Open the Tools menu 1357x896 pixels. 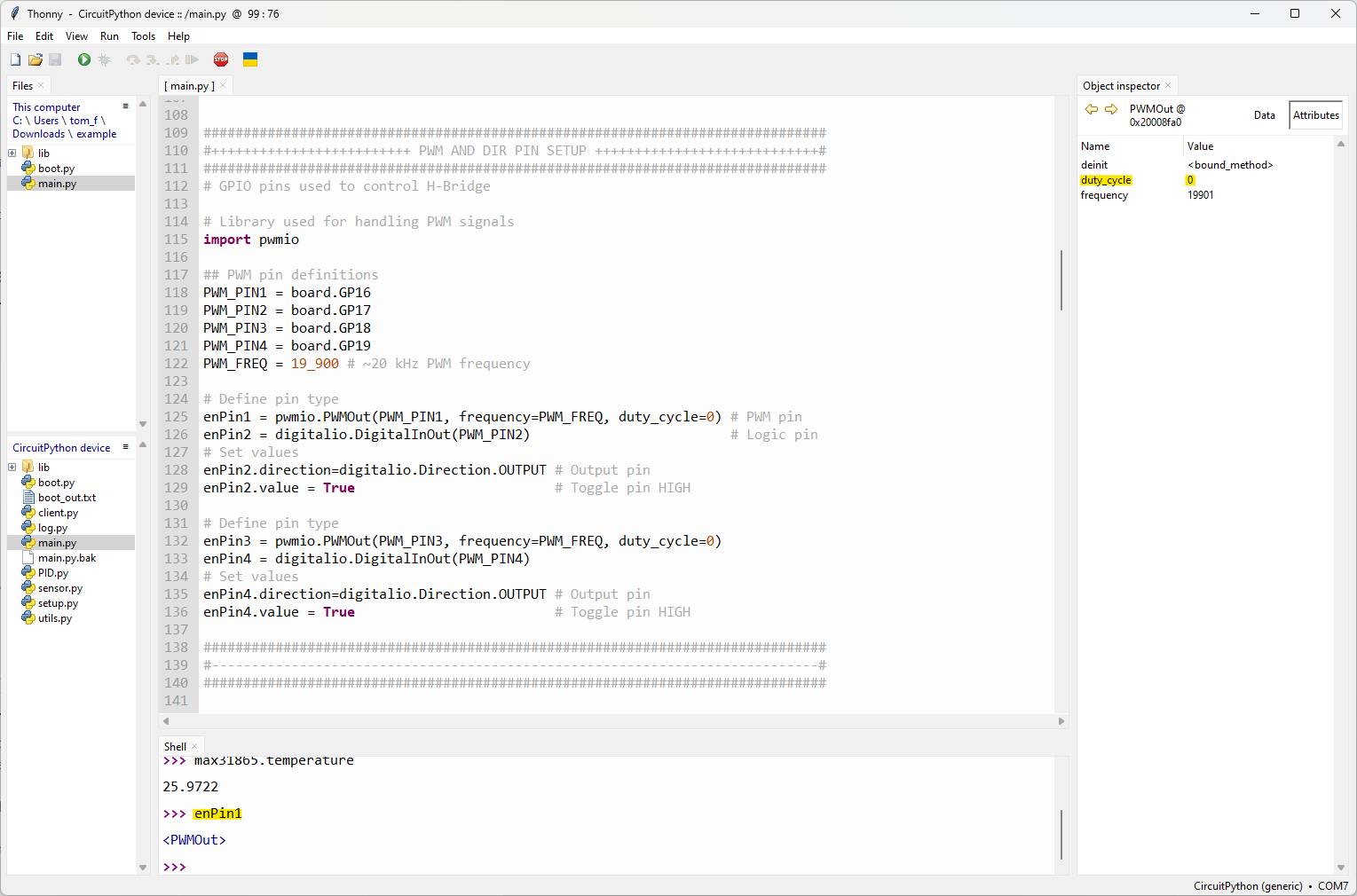(143, 36)
